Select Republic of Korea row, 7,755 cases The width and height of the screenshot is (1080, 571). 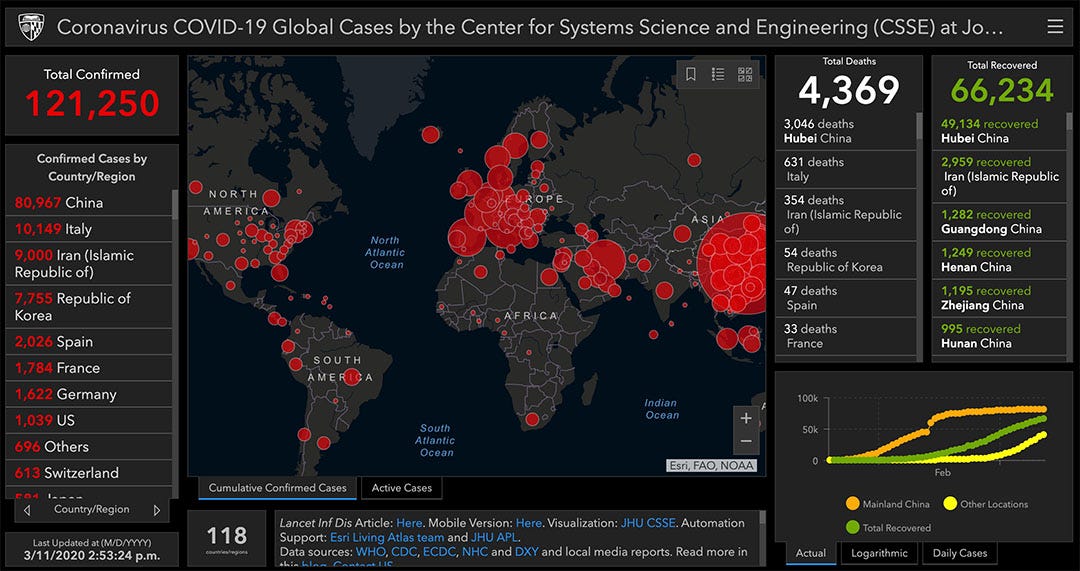click(x=89, y=307)
